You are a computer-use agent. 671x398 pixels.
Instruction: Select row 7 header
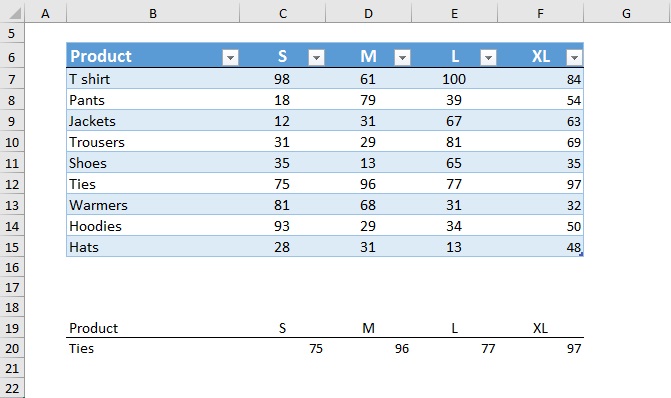[x=12, y=79]
